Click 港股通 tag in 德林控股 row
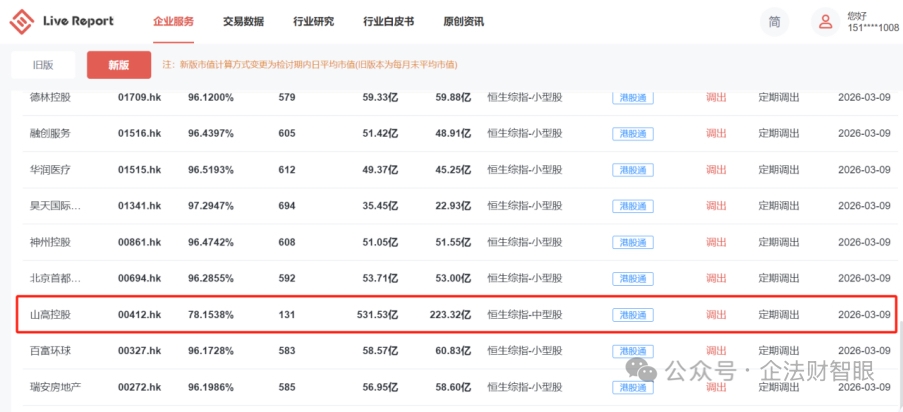Viewport: 903px width, 412px height. tap(633, 98)
